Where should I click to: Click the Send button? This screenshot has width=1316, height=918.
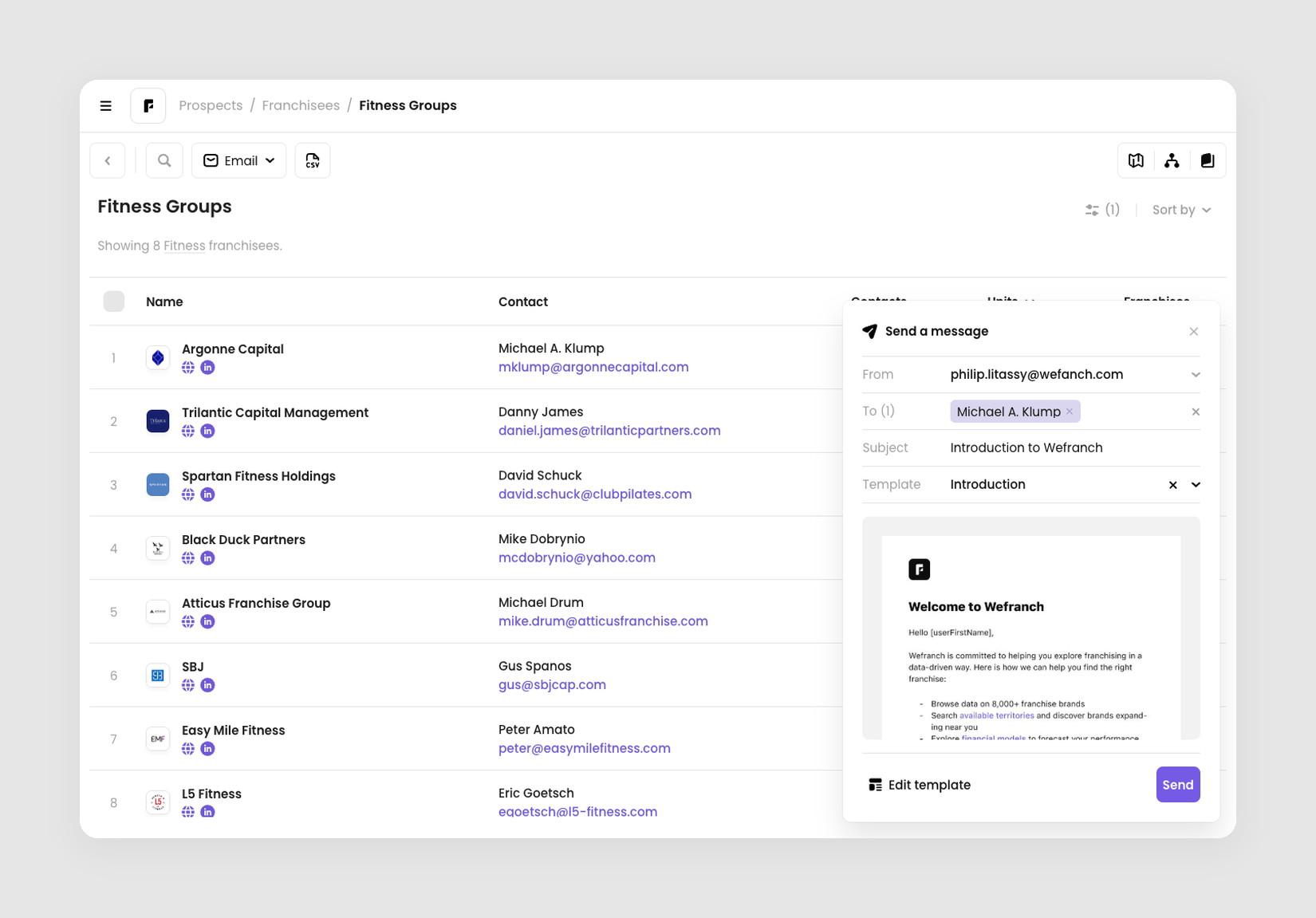(1178, 785)
